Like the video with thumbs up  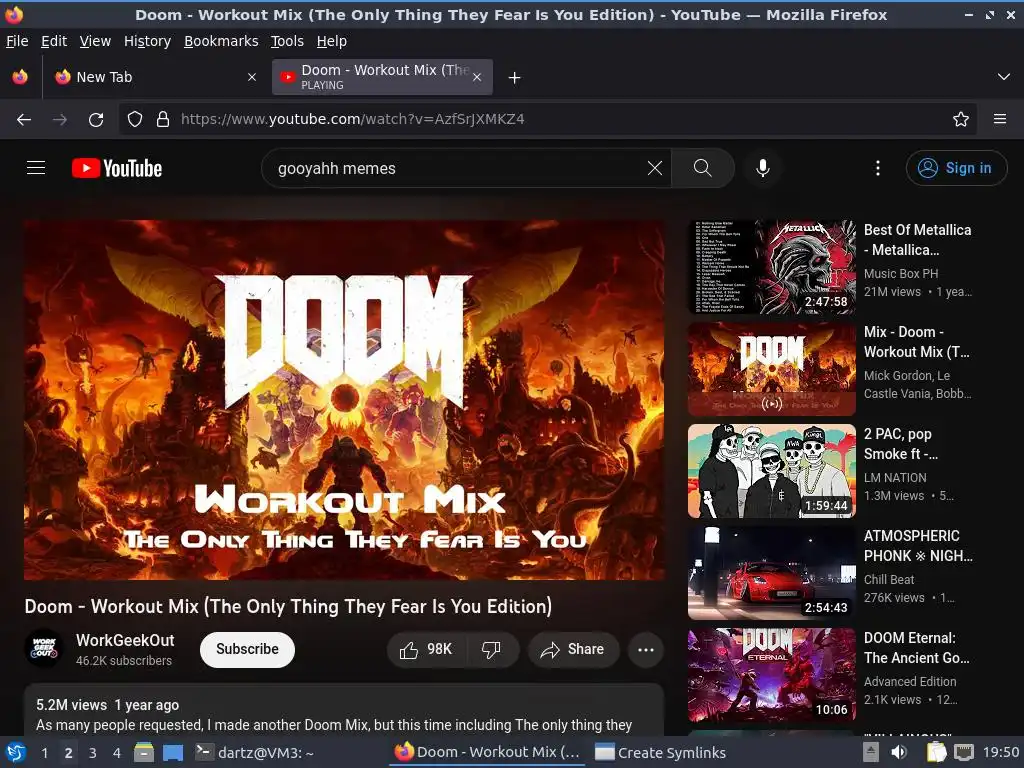[x=426, y=650]
